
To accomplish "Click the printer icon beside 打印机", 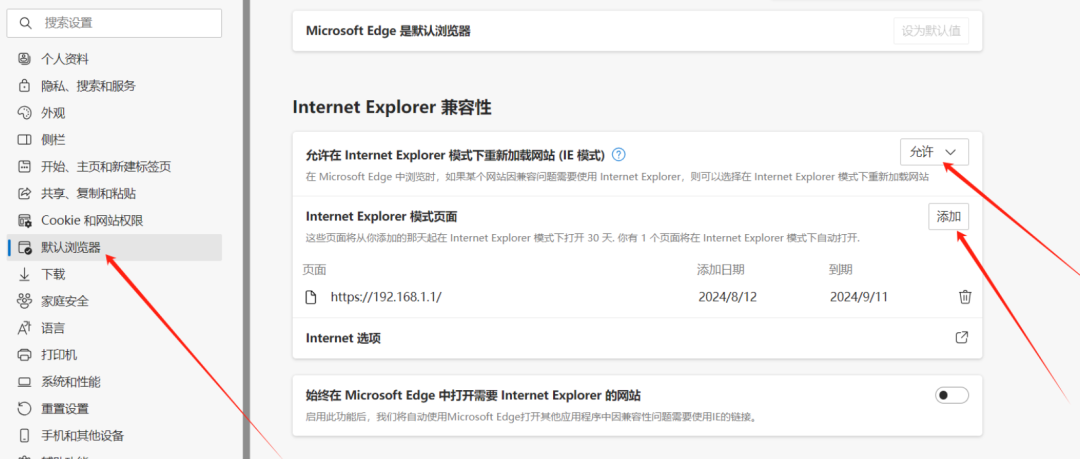I will 25,355.
